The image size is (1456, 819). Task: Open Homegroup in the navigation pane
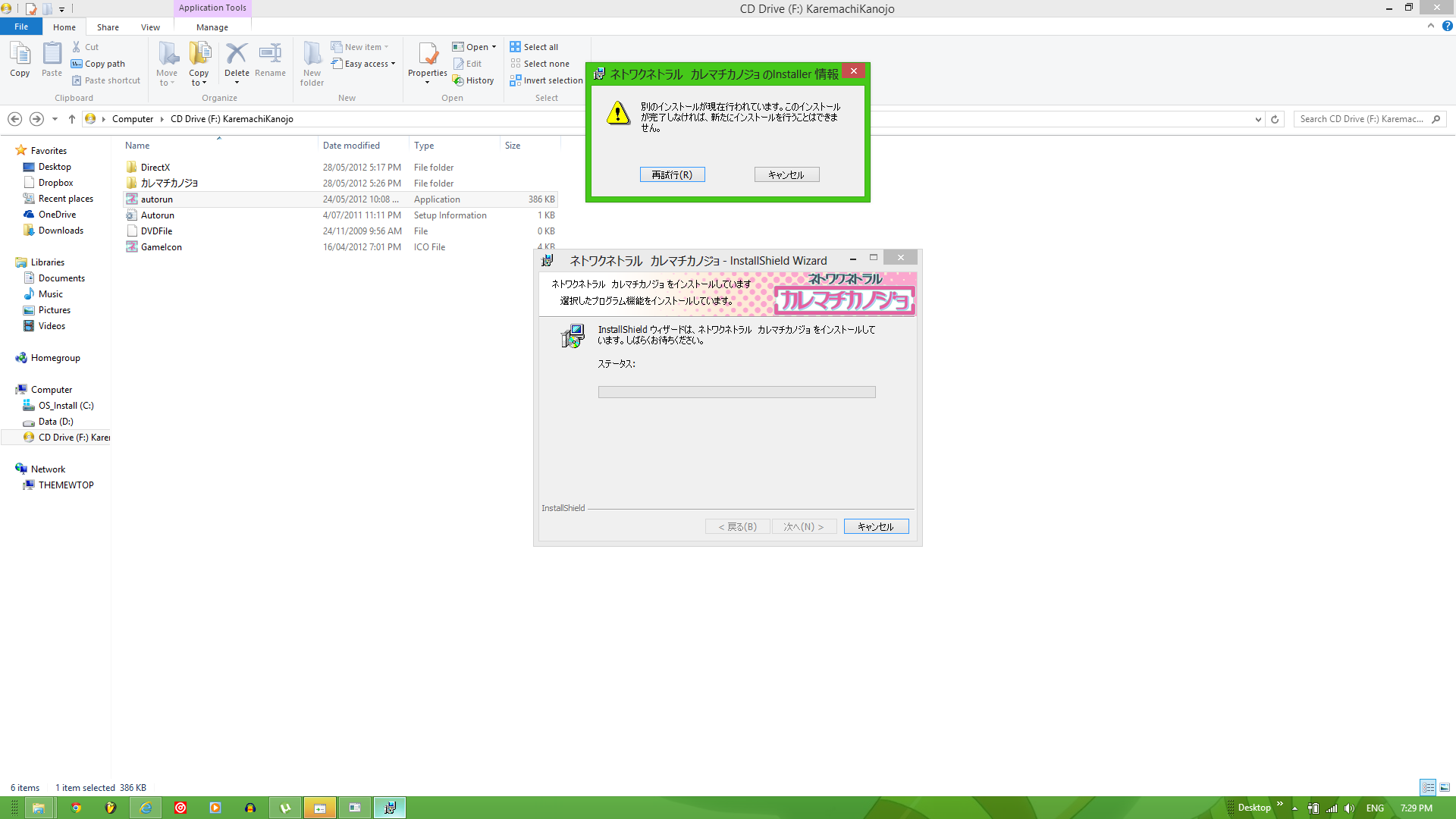tap(55, 358)
